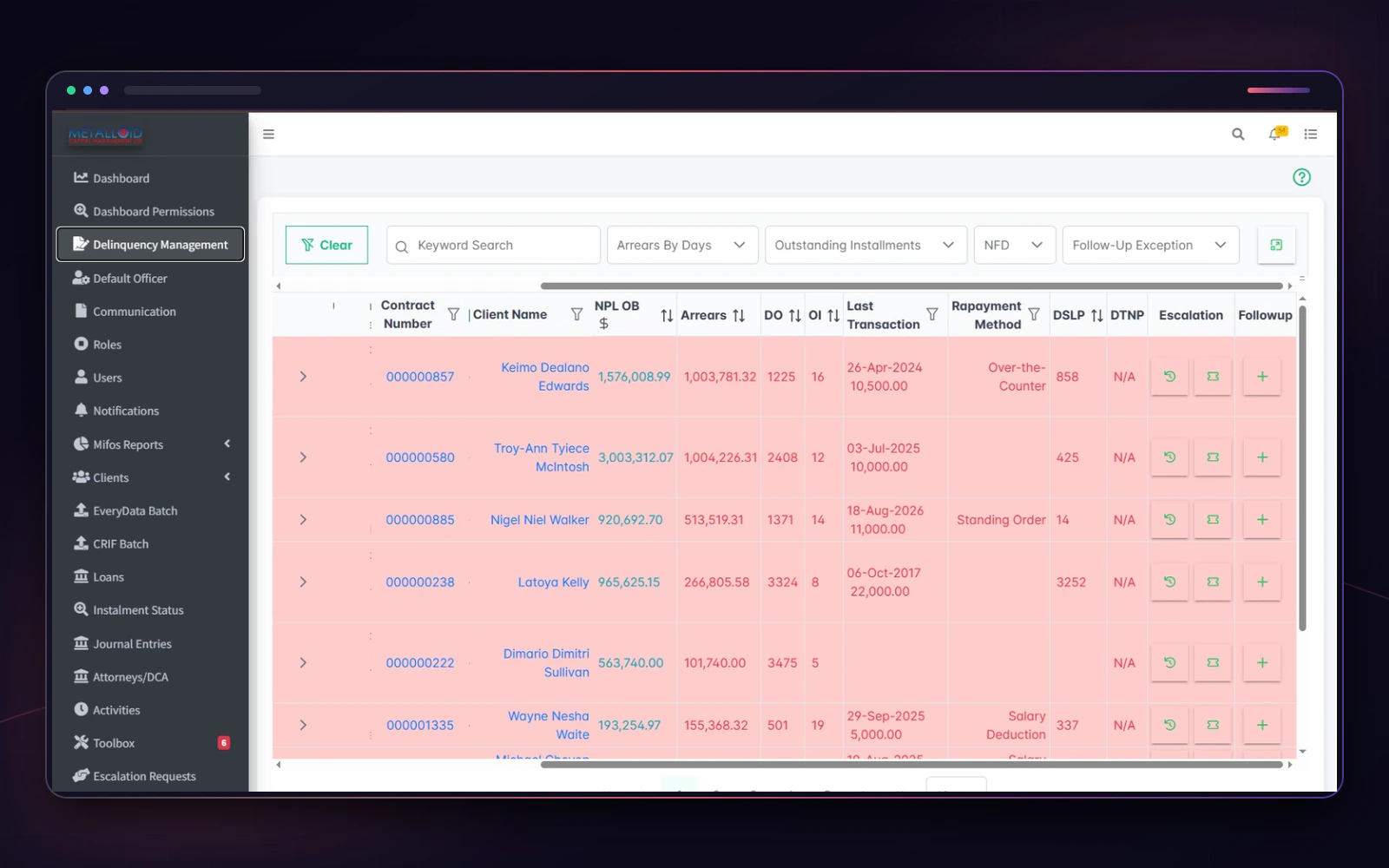
Task: Filter Repayment Method column funnel icon
Action: (x=1034, y=314)
